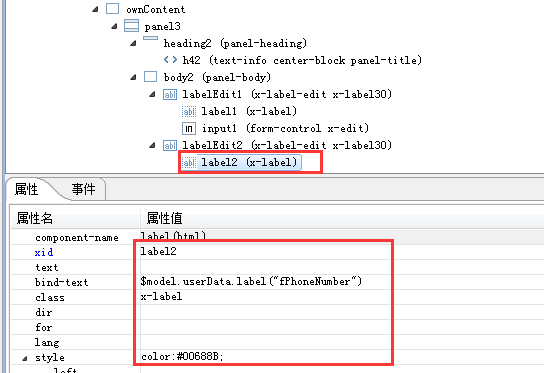
Task: Collapse the labelEdit1 tree node
Action: (153, 94)
